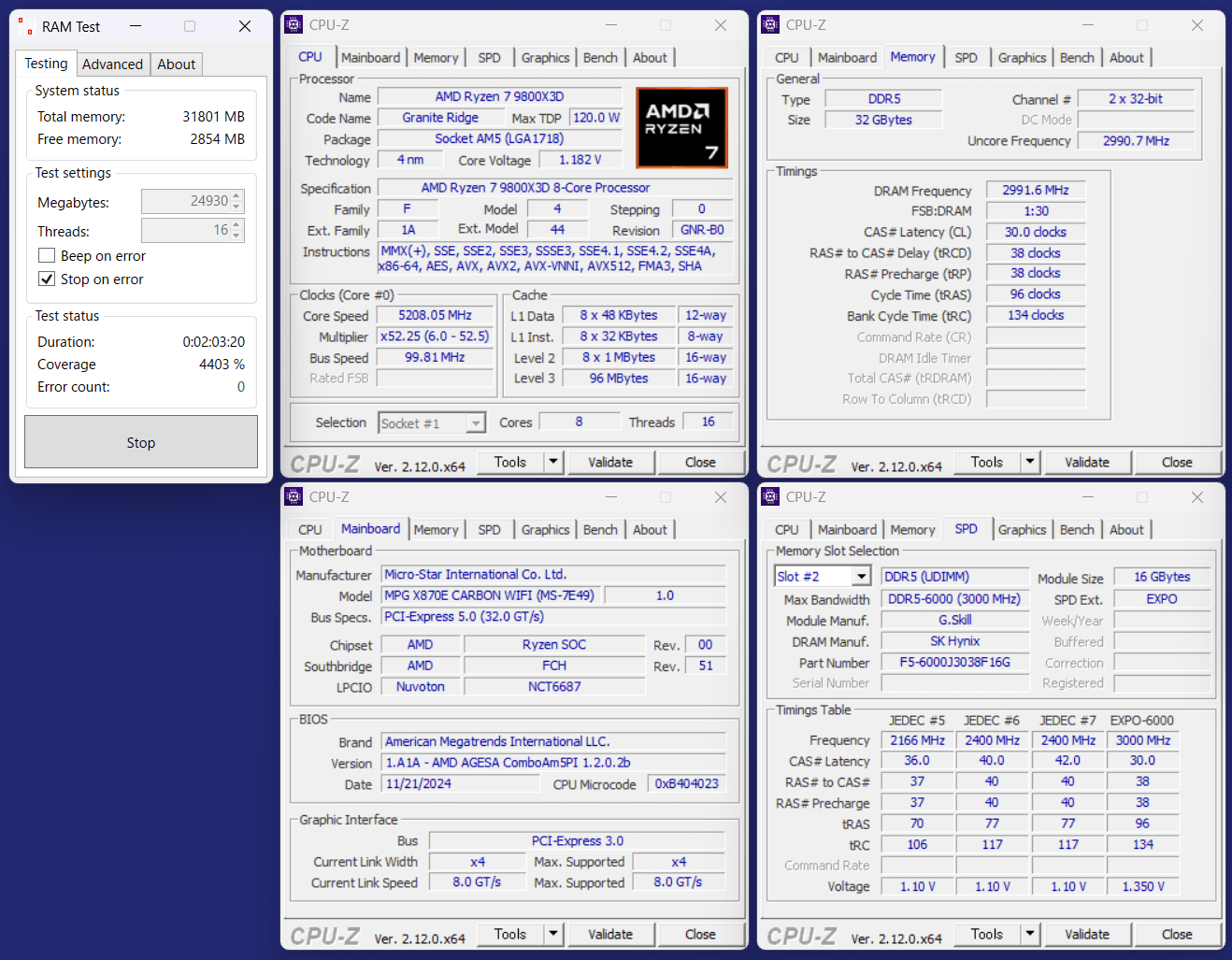1232x960 pixels.
Task: Click Validate in the SPD tab window
Action: pos(1087,934)
